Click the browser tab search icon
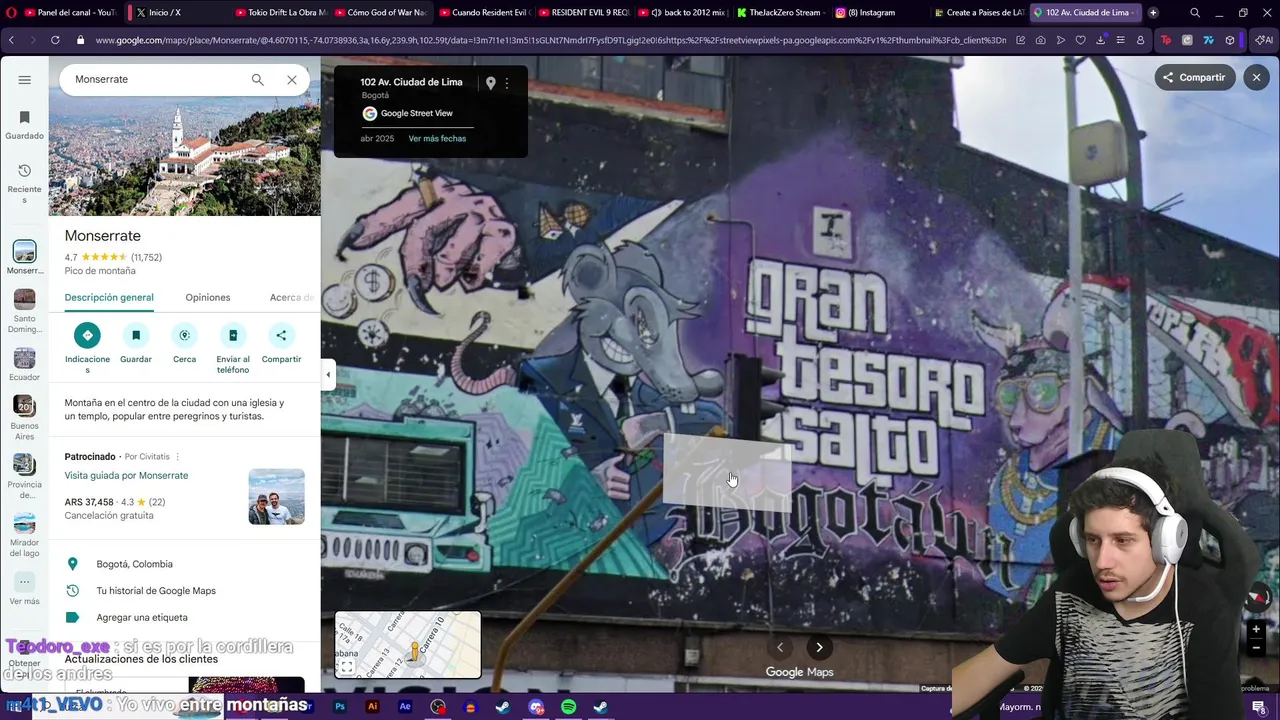Viewport: 1280px width, 720px height. 1195,13
